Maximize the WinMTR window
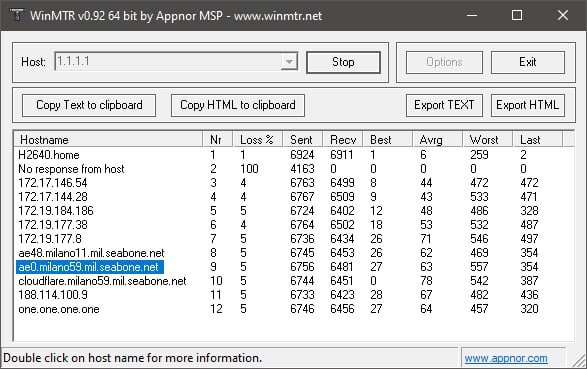This screenshot has width=587, height=369. click(x=517, y=15)
